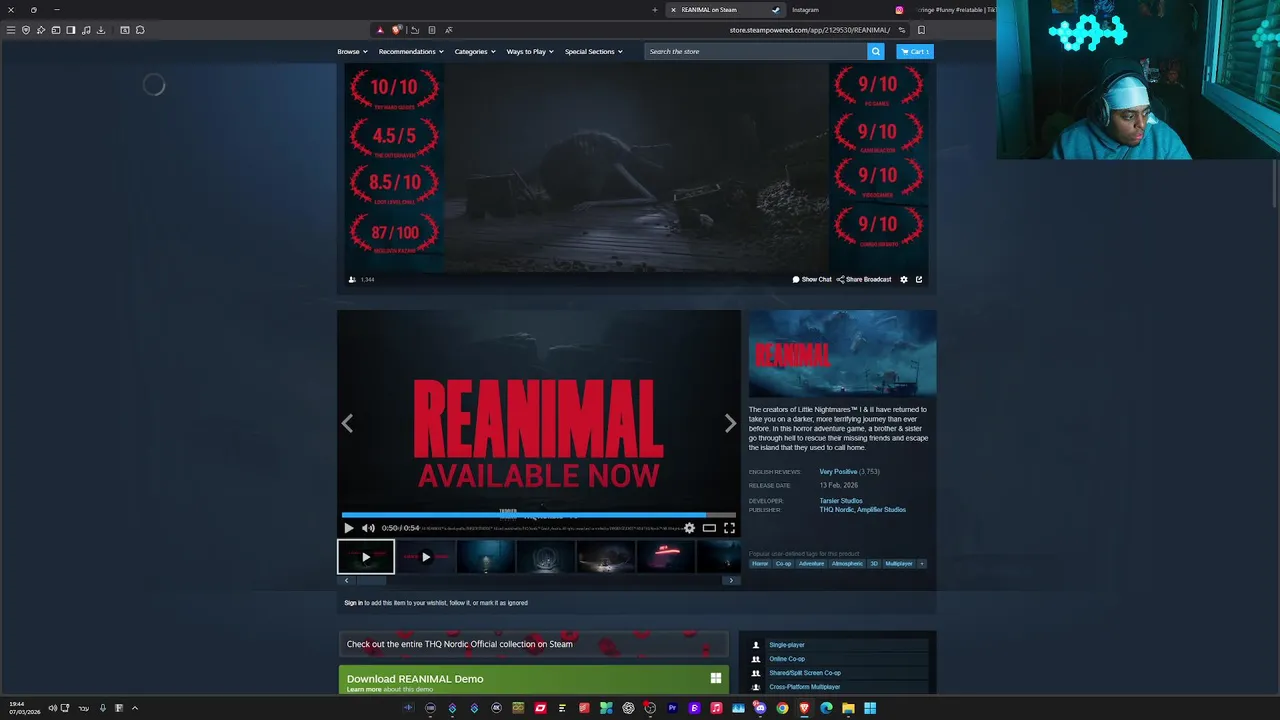Image resolution: width=1280 pixels, height=720 pixels.
Task: Click the Atmospheric tag
Action: [x=847, y=564]
